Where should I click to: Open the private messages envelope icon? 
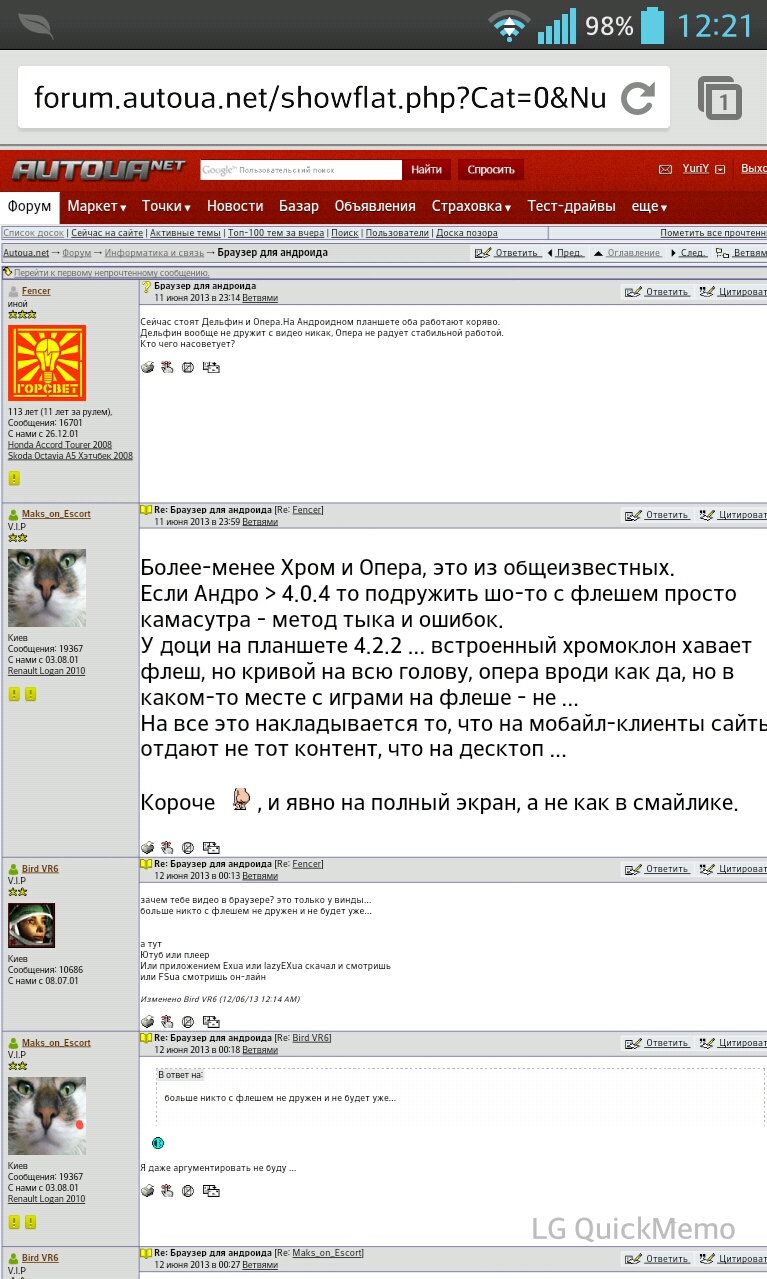pyautogui.click(x=665, y=169)
